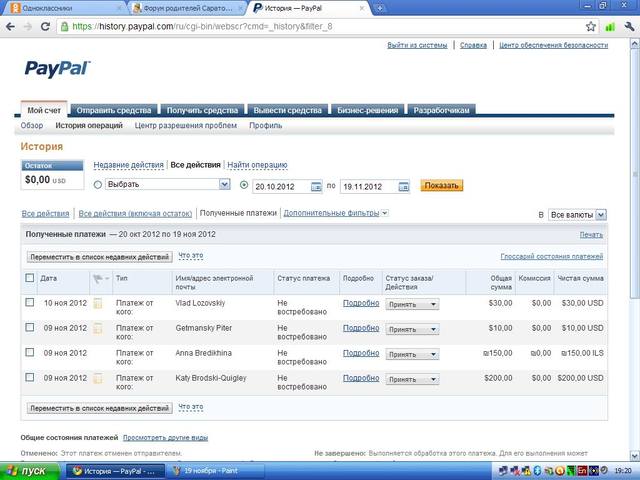Click the Выйти из системы link
This screenshot has height=480, width=640.
coord(417,45)
